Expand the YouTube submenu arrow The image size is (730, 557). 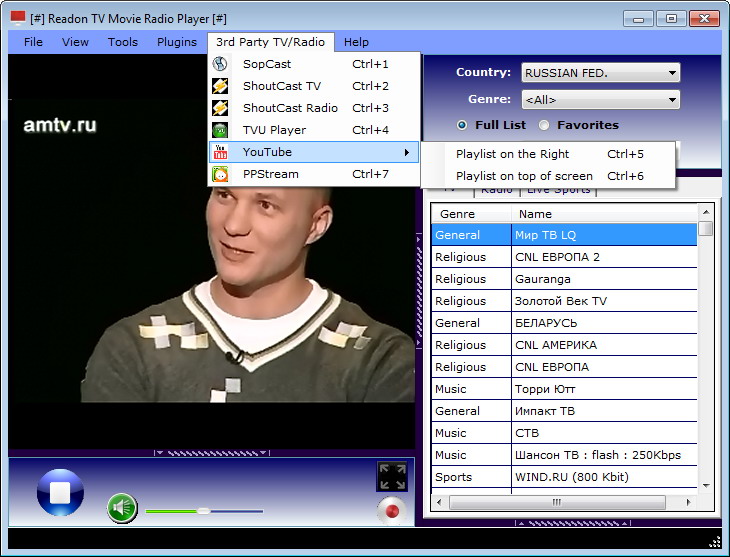406,152
